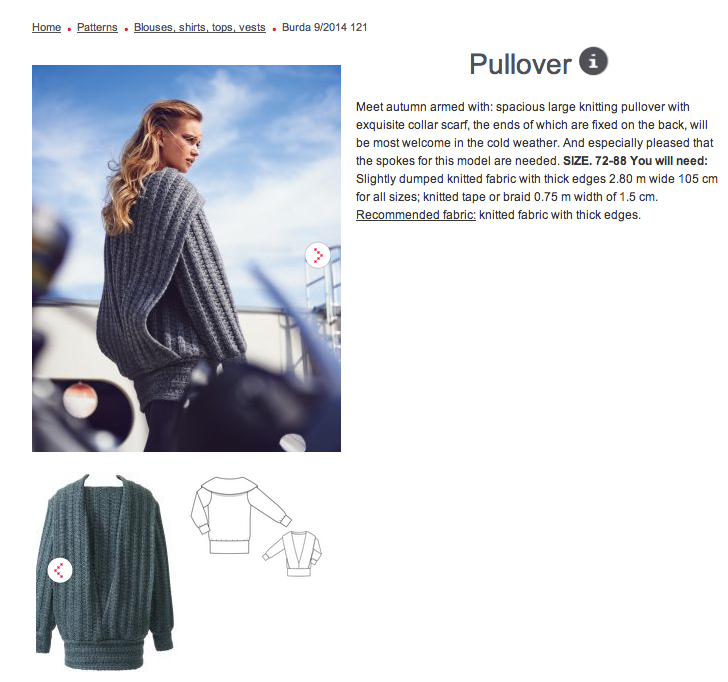Image resolution: width=728 pixels, height=682 pixels.
Task: Click the Pullover heading text
Action: pyautogui.click(x=520, y=64)
